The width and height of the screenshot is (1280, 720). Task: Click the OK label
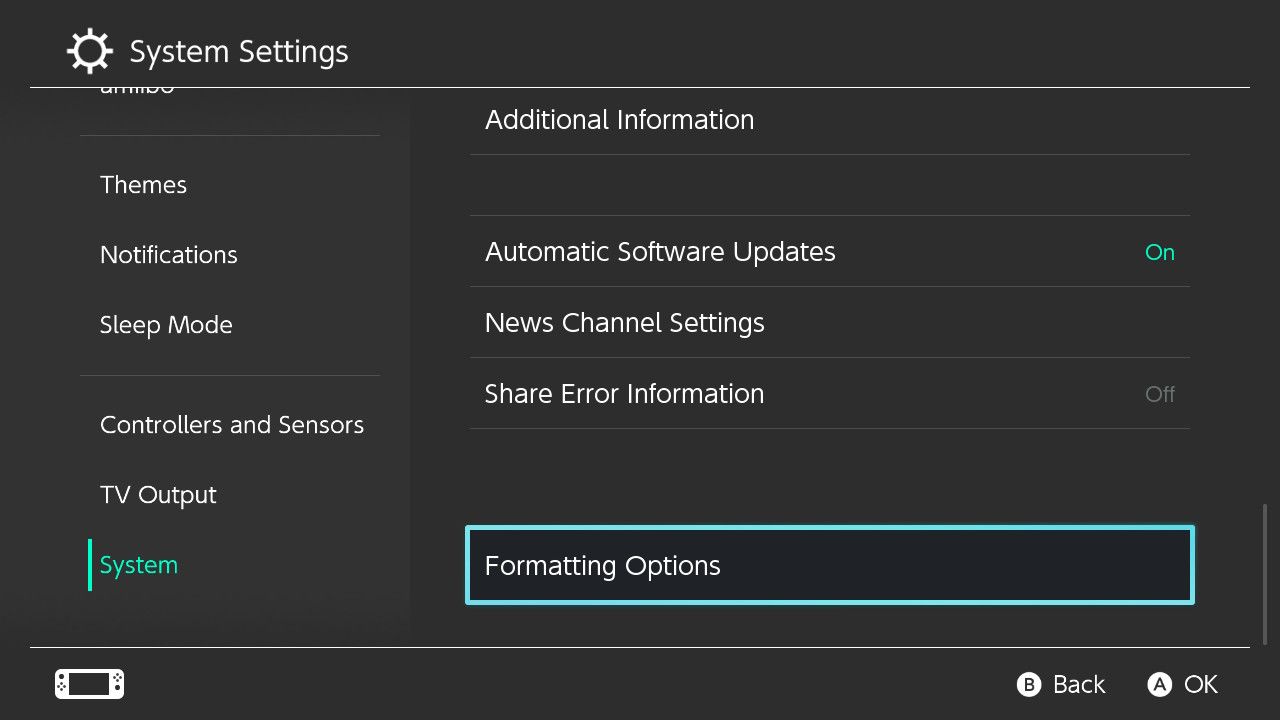pos(1200,684)
